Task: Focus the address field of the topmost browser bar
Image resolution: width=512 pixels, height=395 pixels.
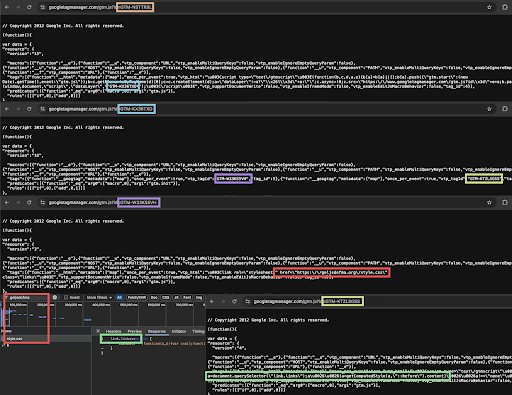Action: coord(267,7)
